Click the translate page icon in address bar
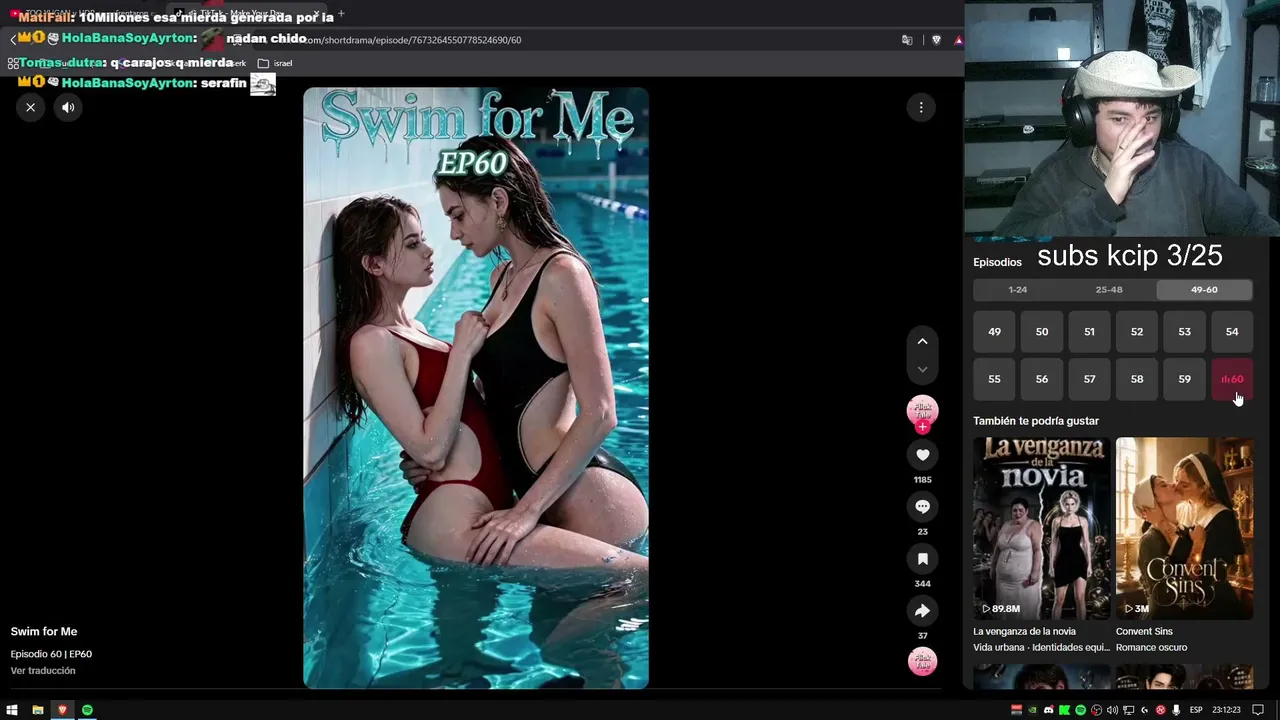Image resolution: width=1280 pixels, height=720 pixels. [907, 40]
